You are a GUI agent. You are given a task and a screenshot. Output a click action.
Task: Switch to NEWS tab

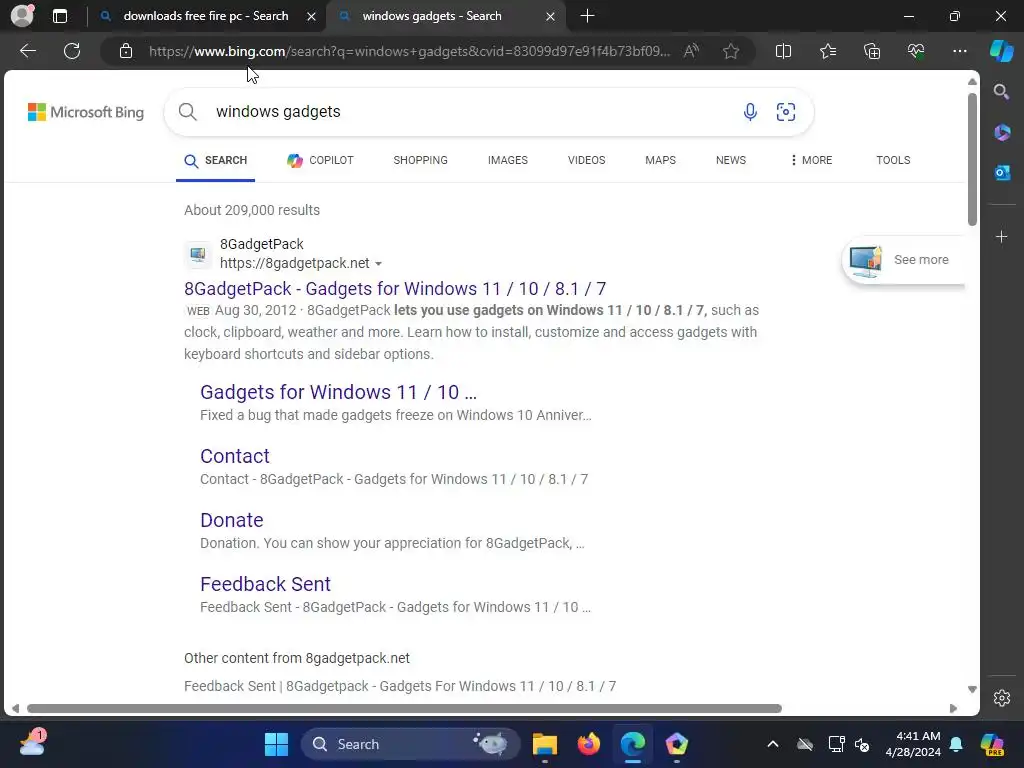731,160
